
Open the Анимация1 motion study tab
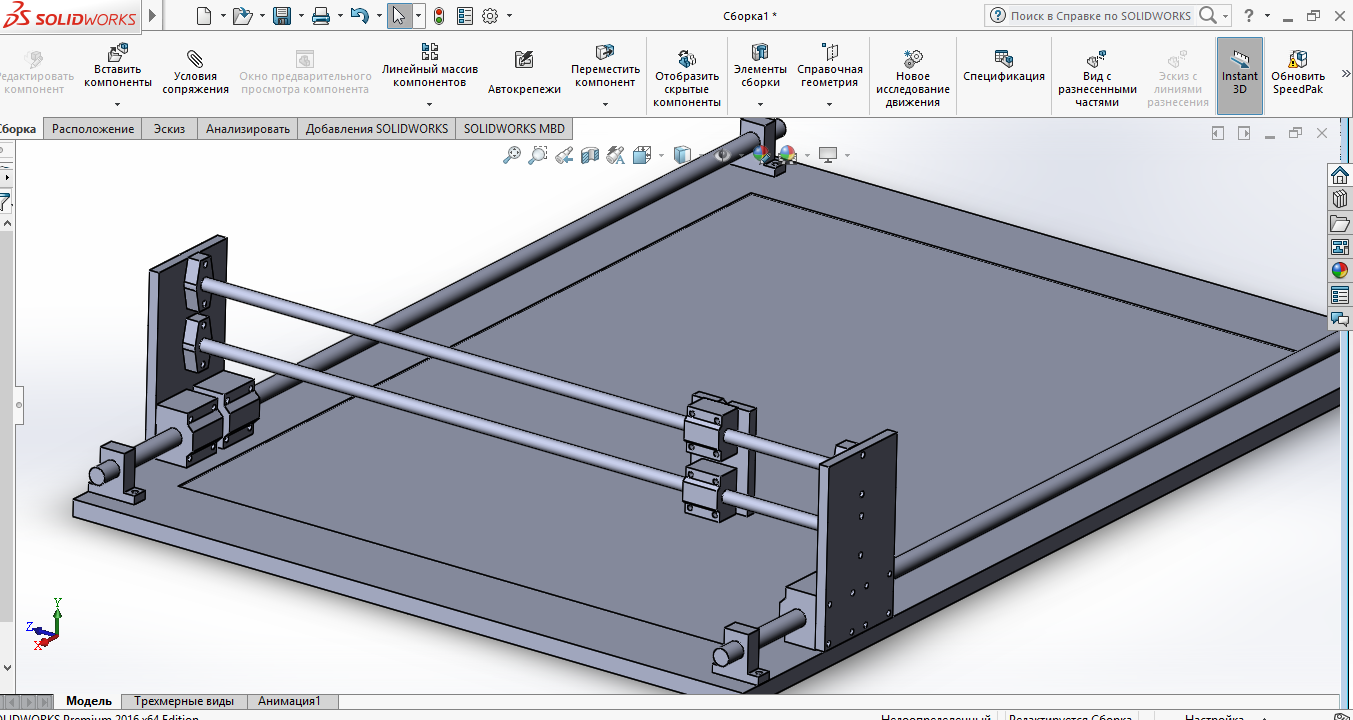(x=290, y=701)
